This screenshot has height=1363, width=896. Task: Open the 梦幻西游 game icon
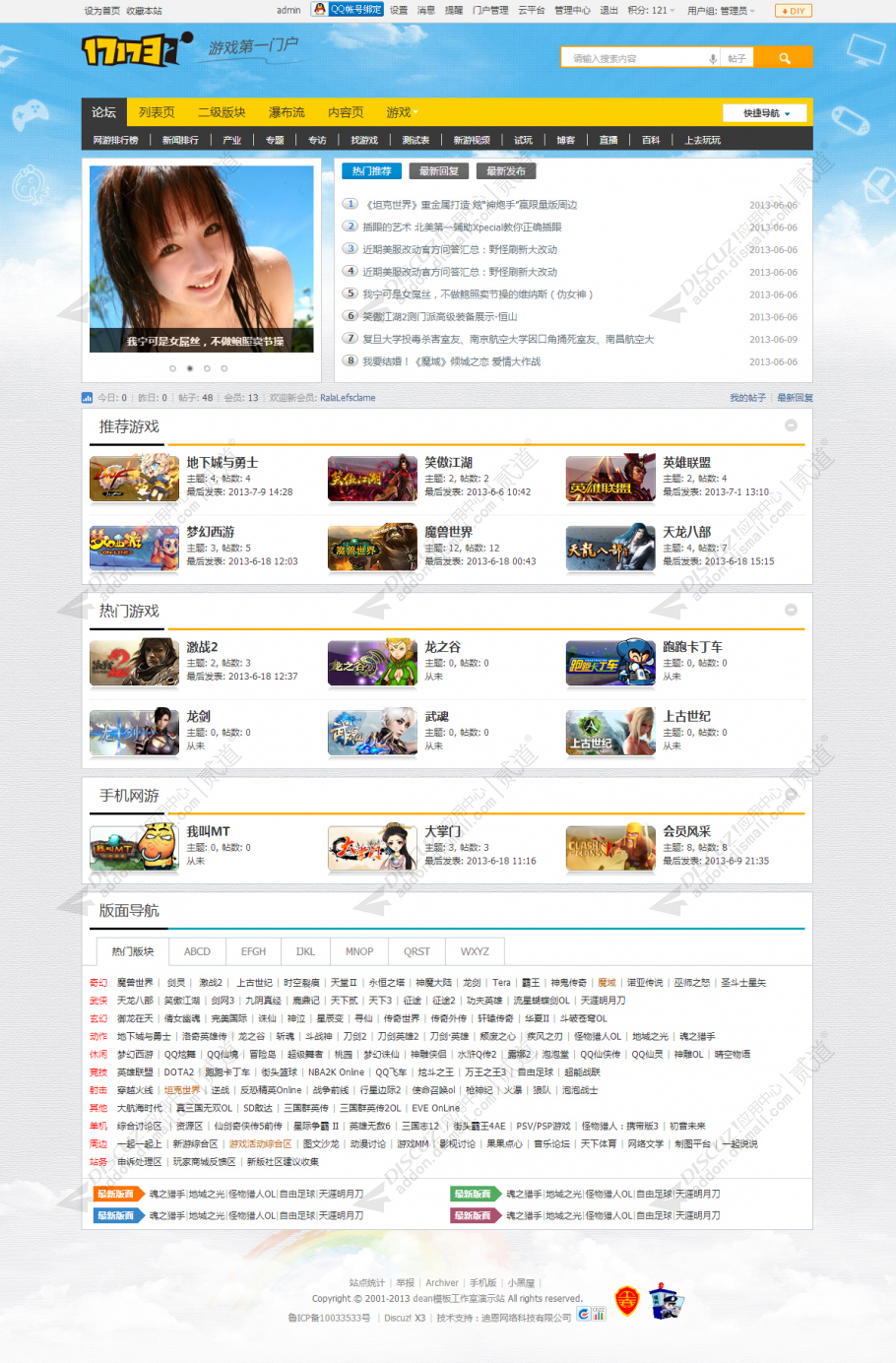134,548
